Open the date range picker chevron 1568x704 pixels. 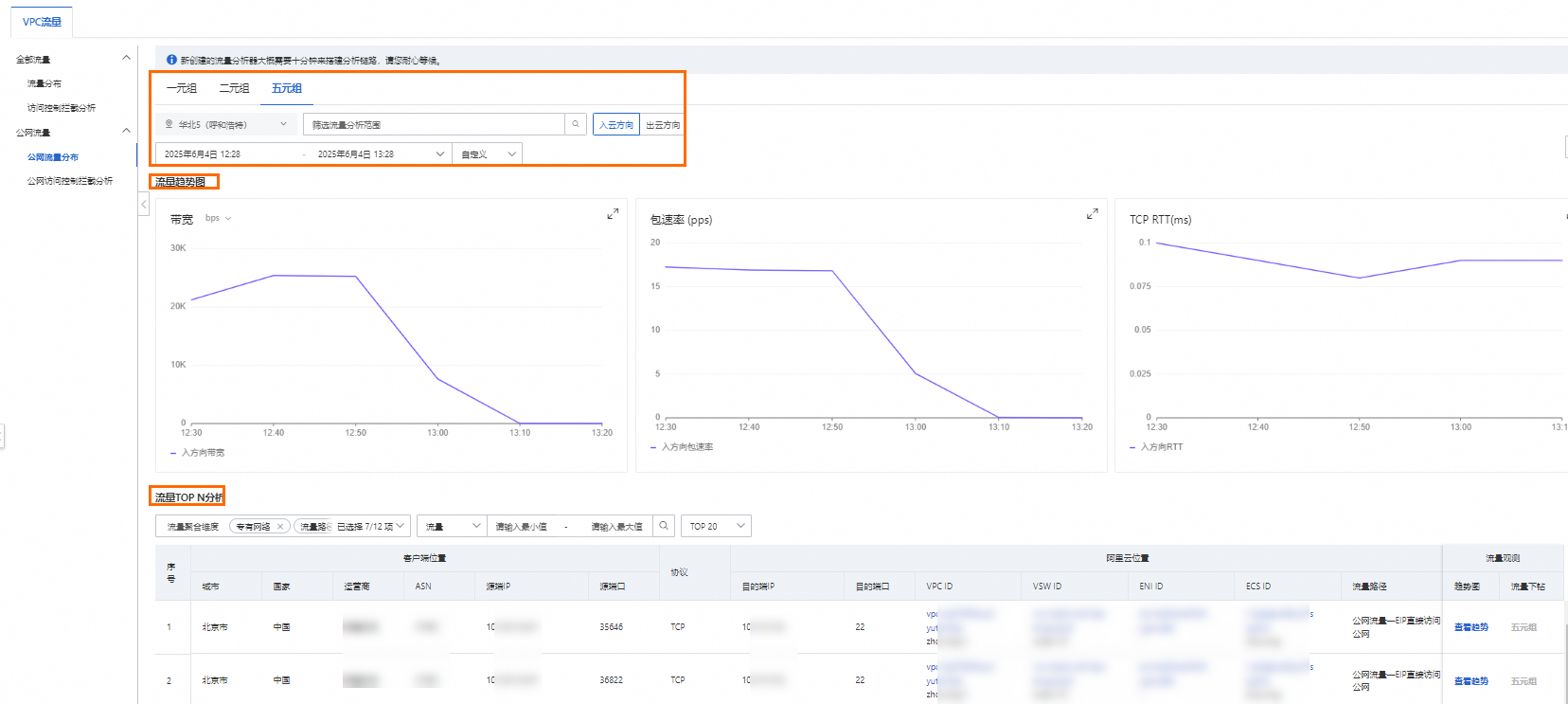pyautogui.click(x=440, y=153)
